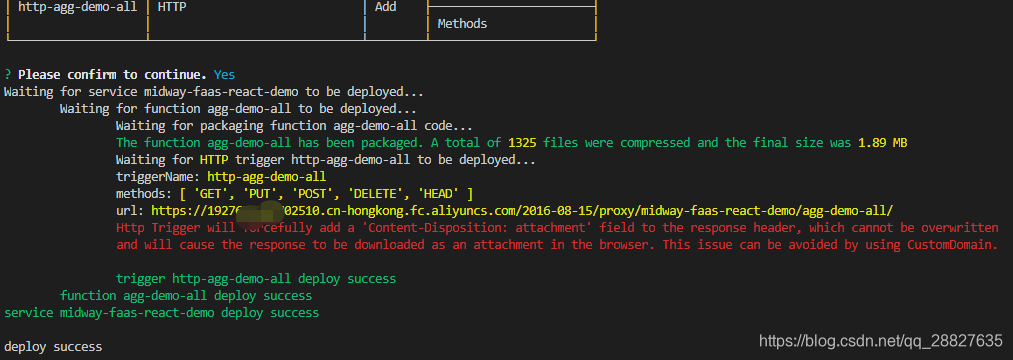Open the aliyuncs function URL link

pos(522,211)
